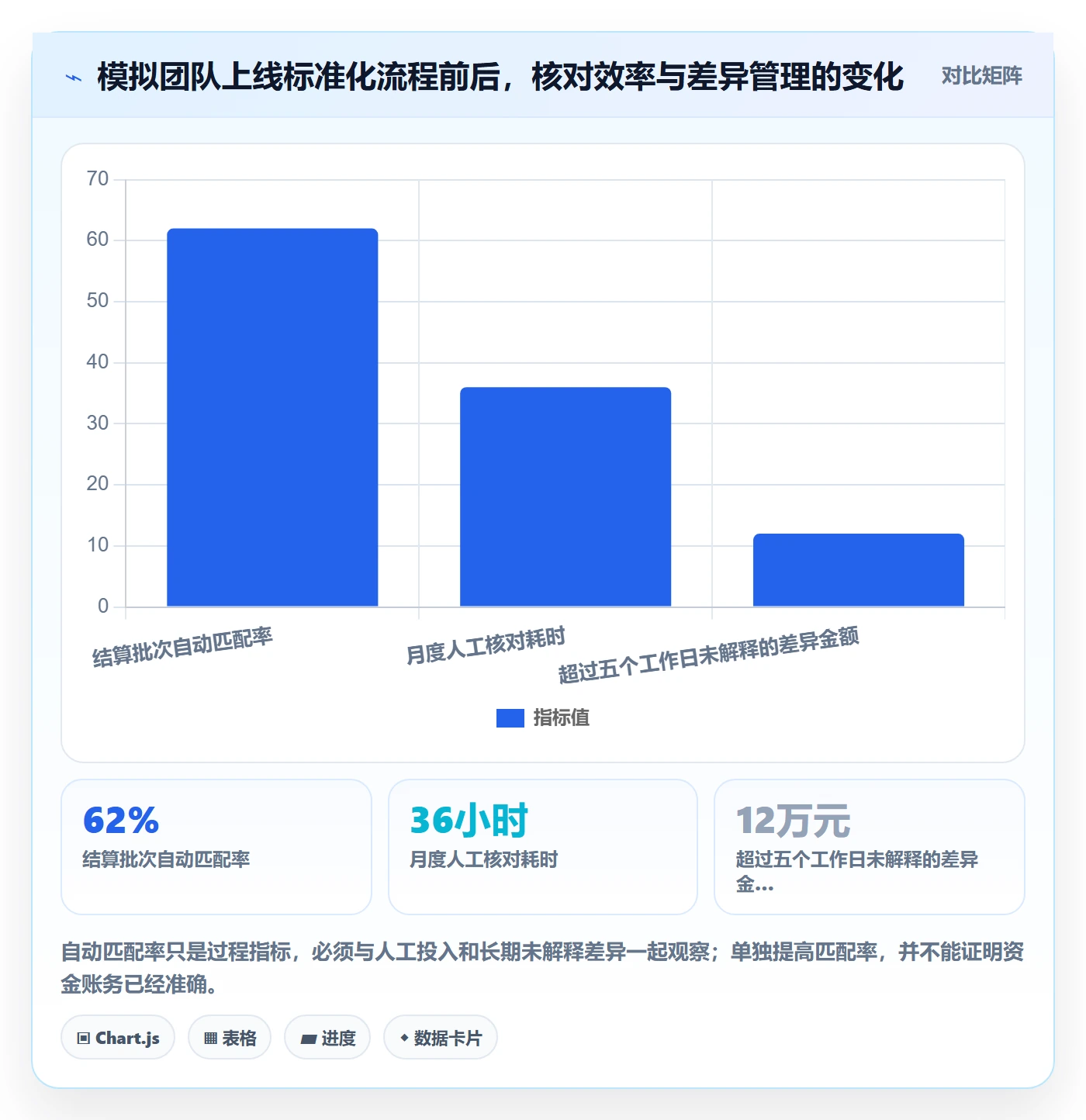The image size is (1086, 1120).
Task: Click the x-axis label 超过五个工作日未解释的差异金额
Action: coord(708,655)
